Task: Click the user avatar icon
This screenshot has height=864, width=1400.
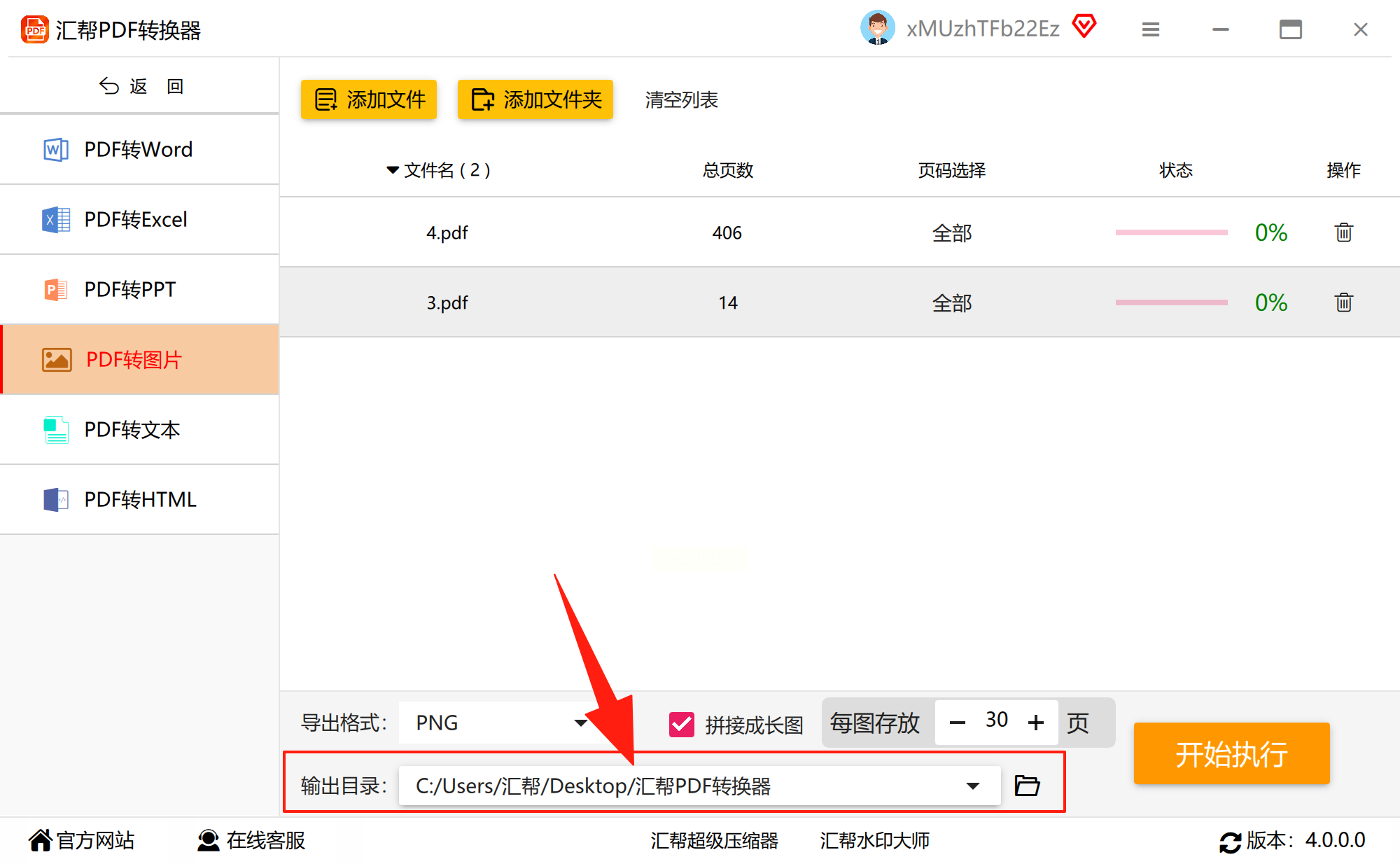Action: tap(877, 28)
